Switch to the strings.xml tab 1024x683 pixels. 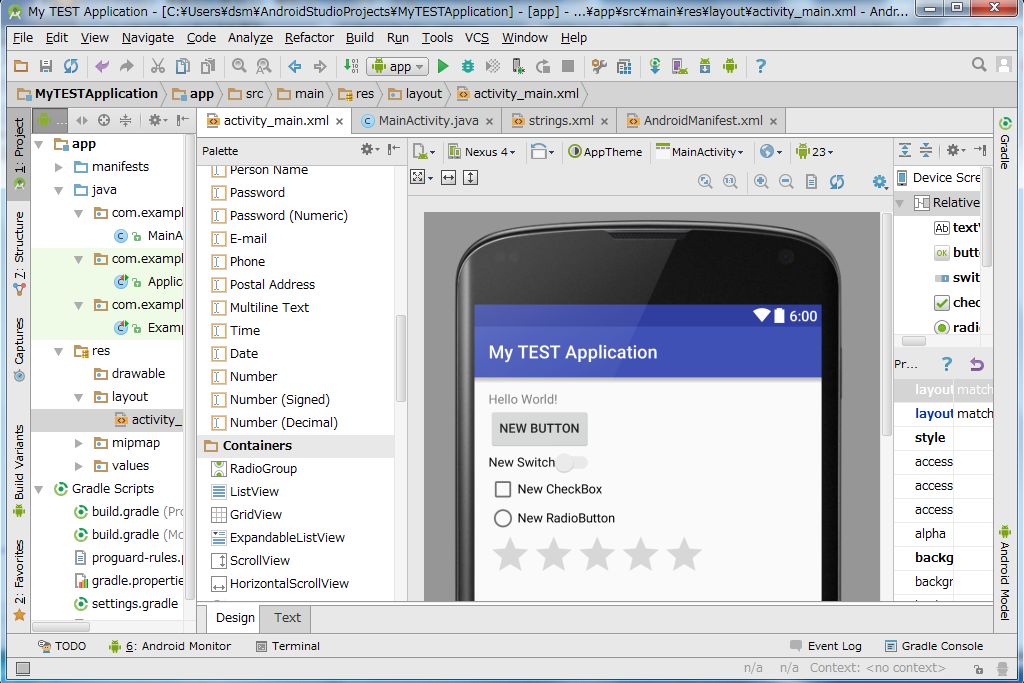click(560, 121)
